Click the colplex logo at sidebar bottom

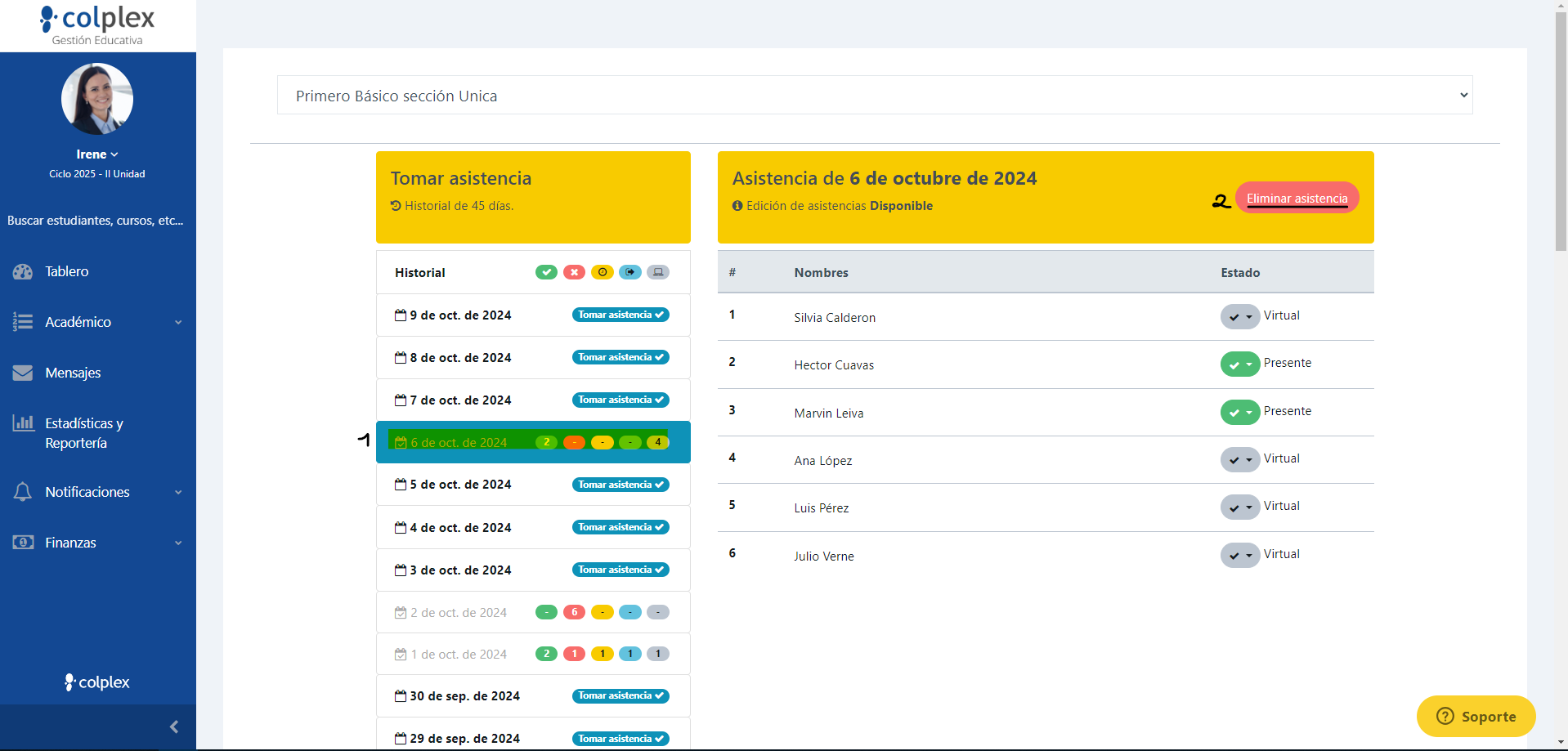(x=97, y=682)
